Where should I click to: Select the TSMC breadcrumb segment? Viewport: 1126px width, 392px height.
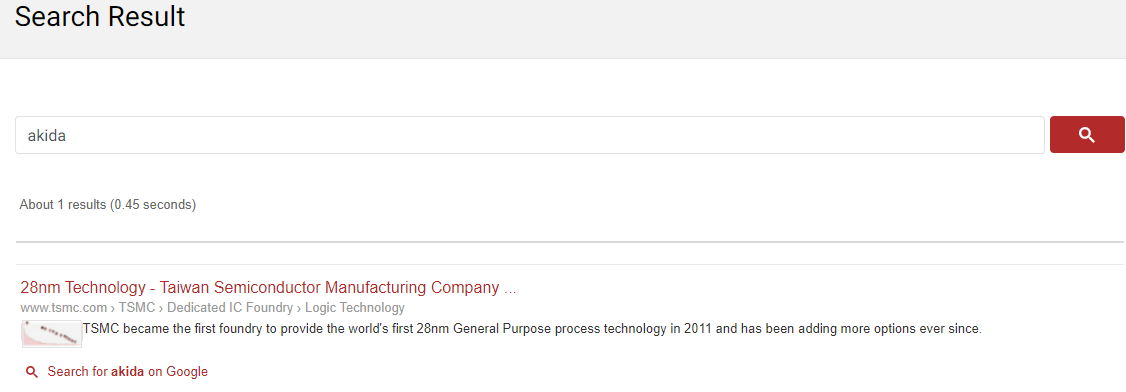[x=135, y=308]
